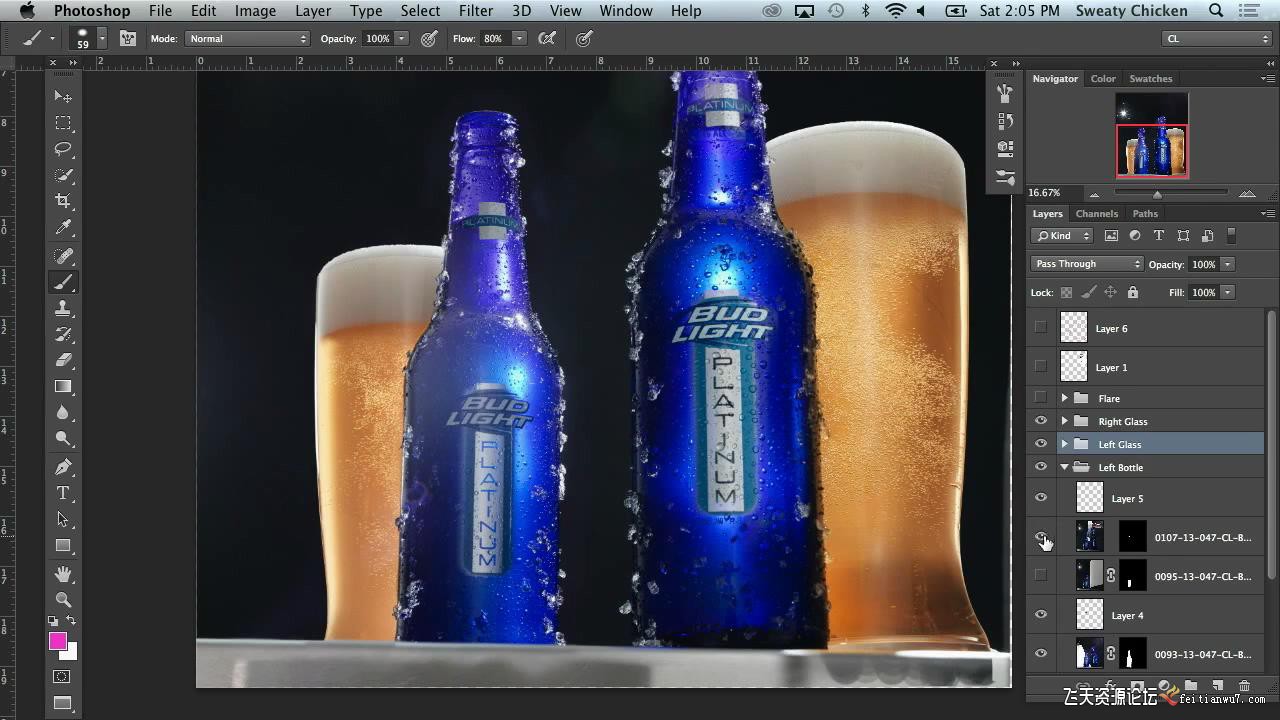Show Layer 1 visibility
Viewport: 1280px width, 720px height.
[1041, 366]
